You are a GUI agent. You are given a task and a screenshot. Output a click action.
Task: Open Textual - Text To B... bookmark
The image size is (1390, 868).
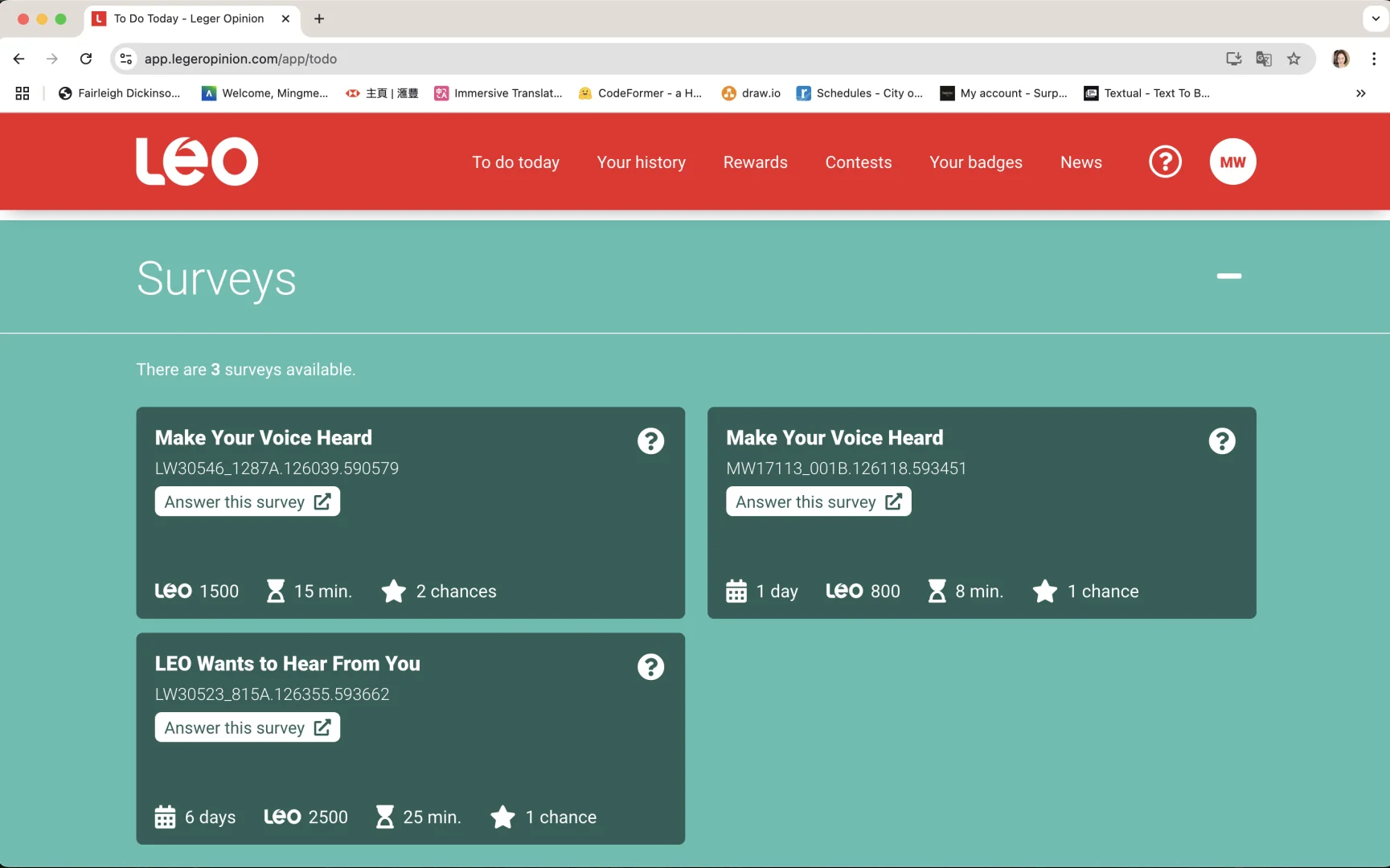click(x=1146, y=93)
